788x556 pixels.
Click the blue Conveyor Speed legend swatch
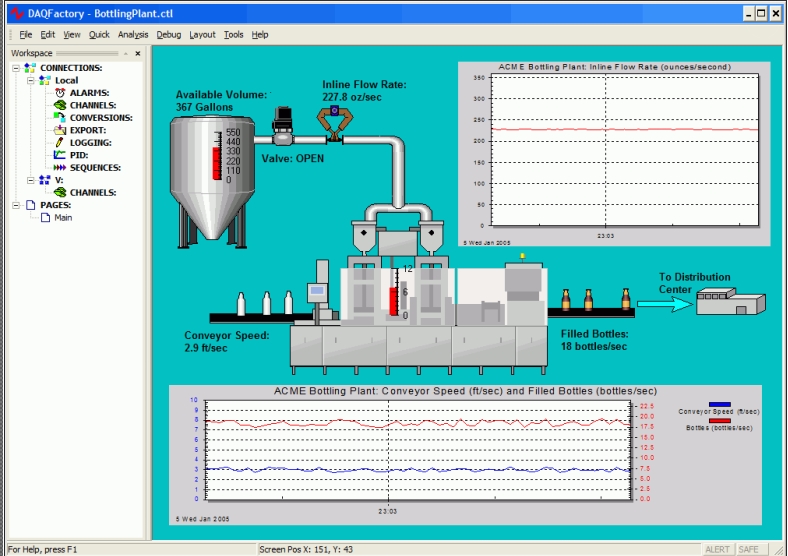point(720,404)
